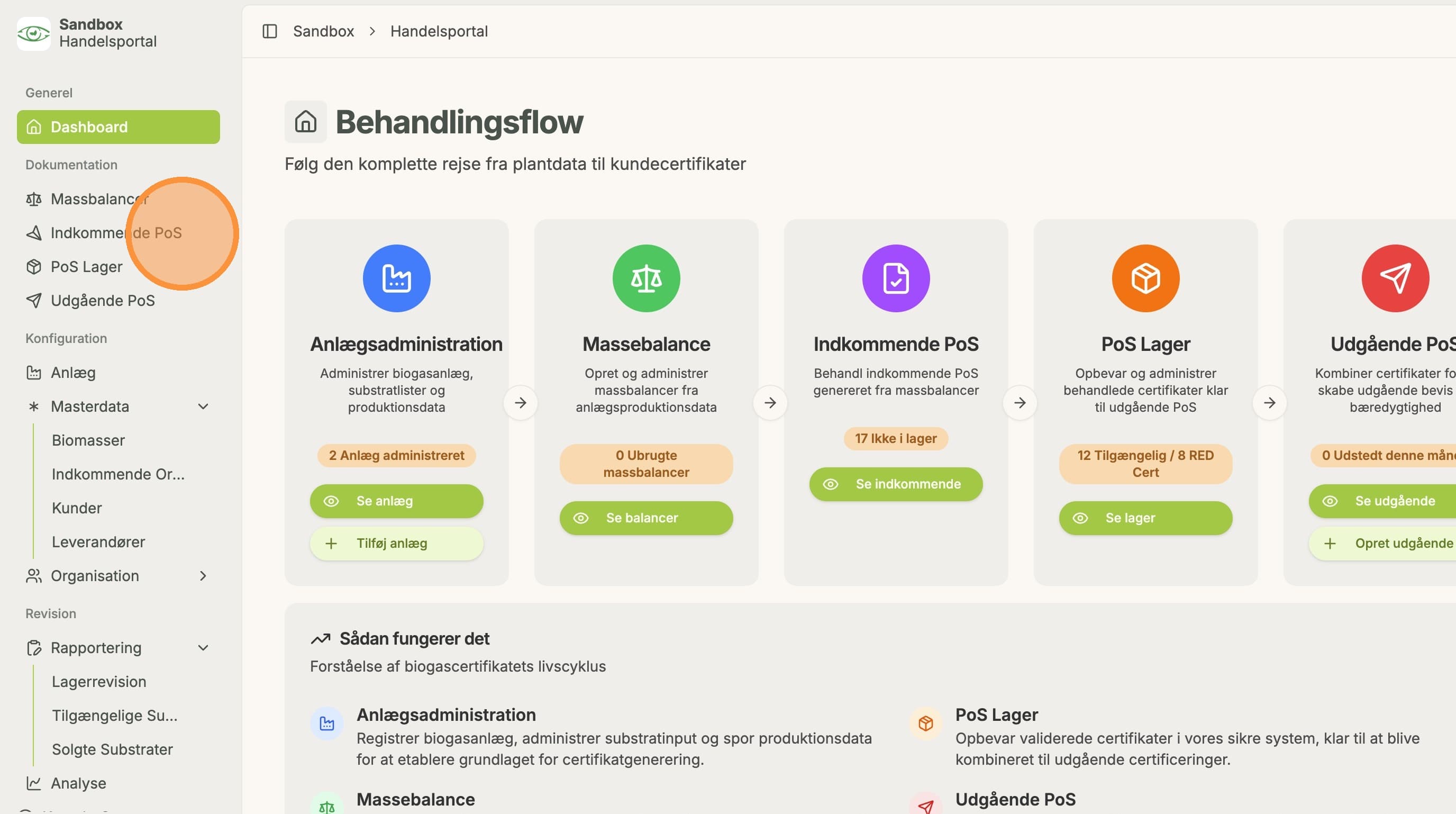Click the purple Indkommende PoS document icon
The image size is (1456, 814).
(x=896, y=278)
